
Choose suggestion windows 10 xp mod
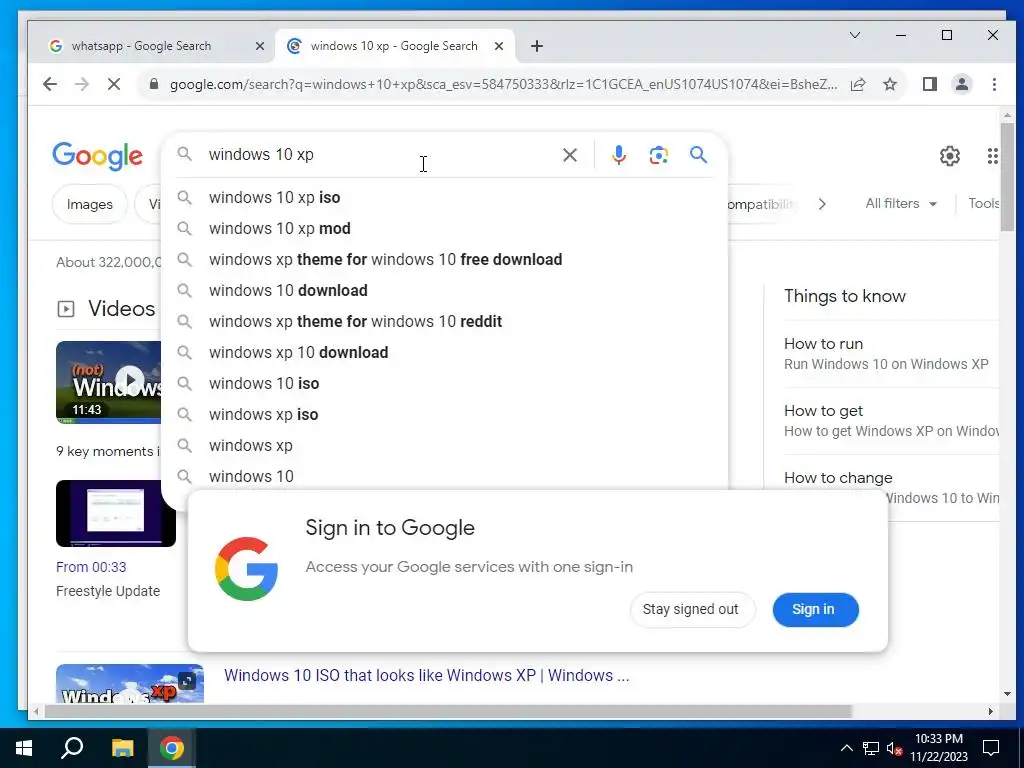click(x=444, y=229)
